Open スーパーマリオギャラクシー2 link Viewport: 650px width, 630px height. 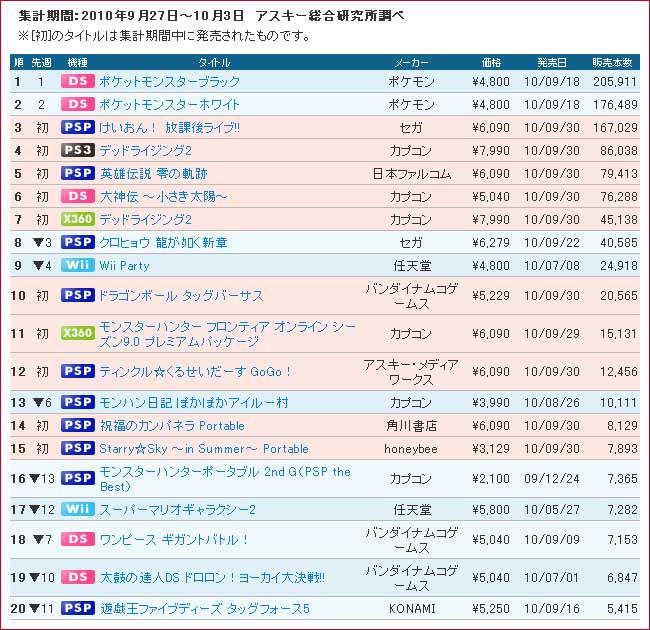[x=177, y=509]
